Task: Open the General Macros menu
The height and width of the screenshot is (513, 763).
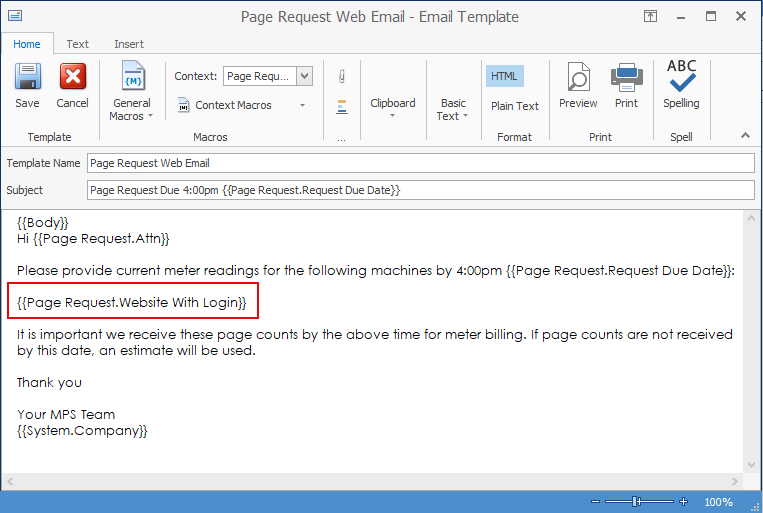Action: click(131, 91)
